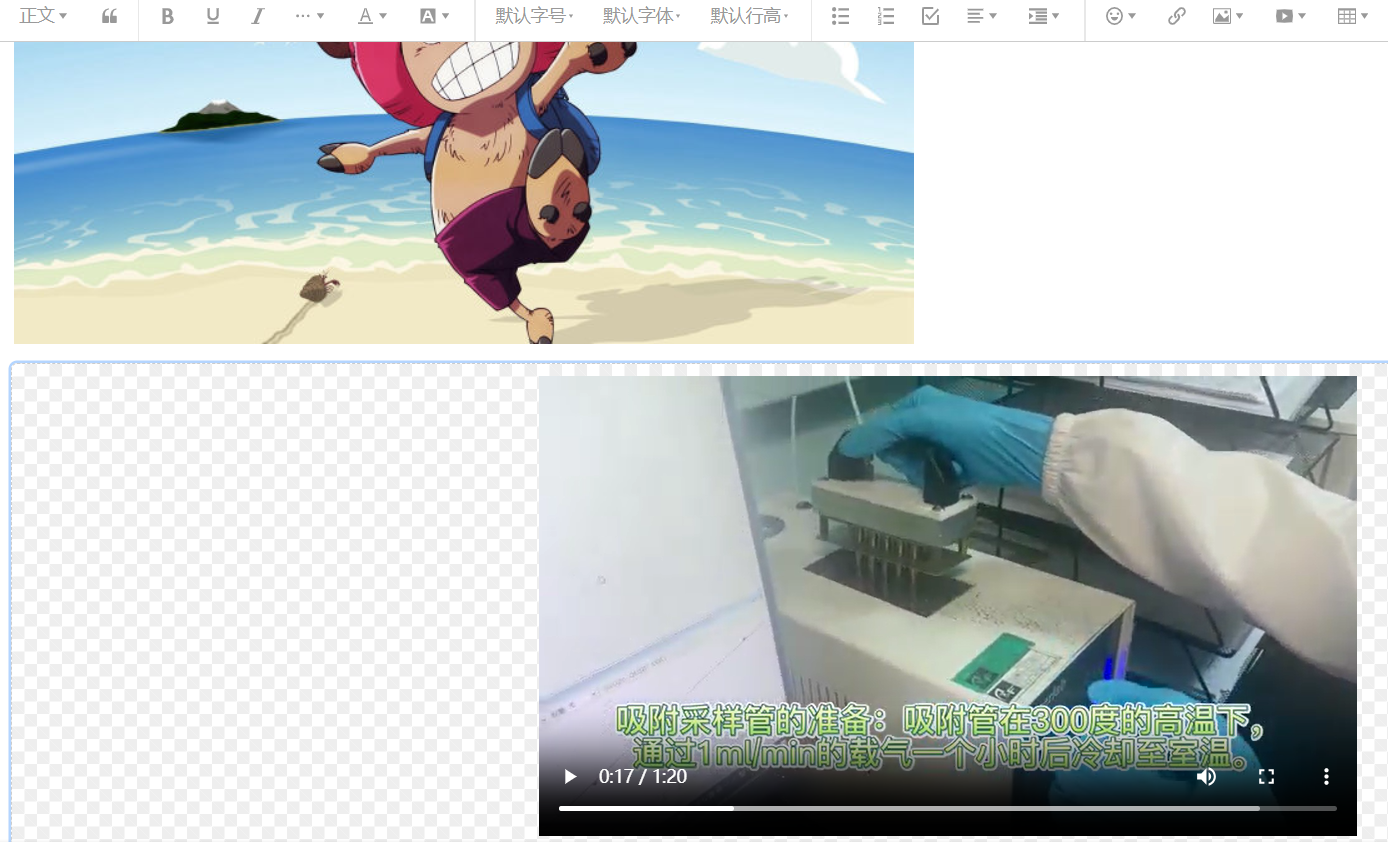Viewport: 1388px width, 842px height.
Task: Mute the video audio
Action: pyautogui.click(x=1206, y=776)
